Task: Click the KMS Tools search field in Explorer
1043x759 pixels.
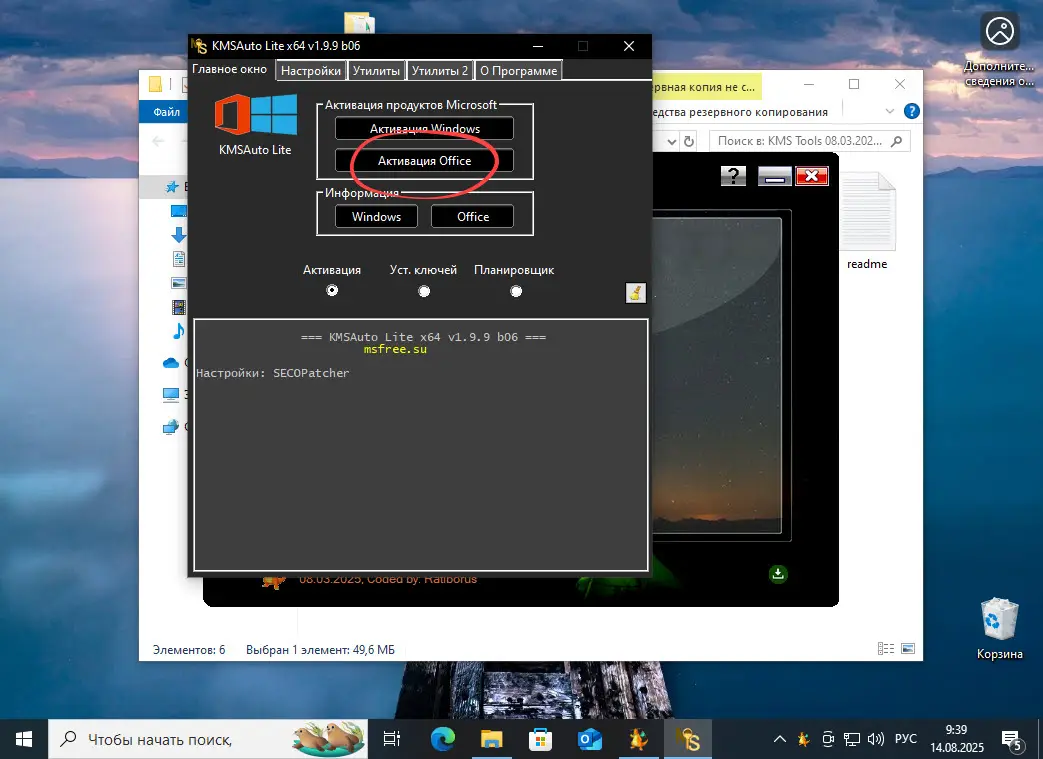Action: coord(800,142)
